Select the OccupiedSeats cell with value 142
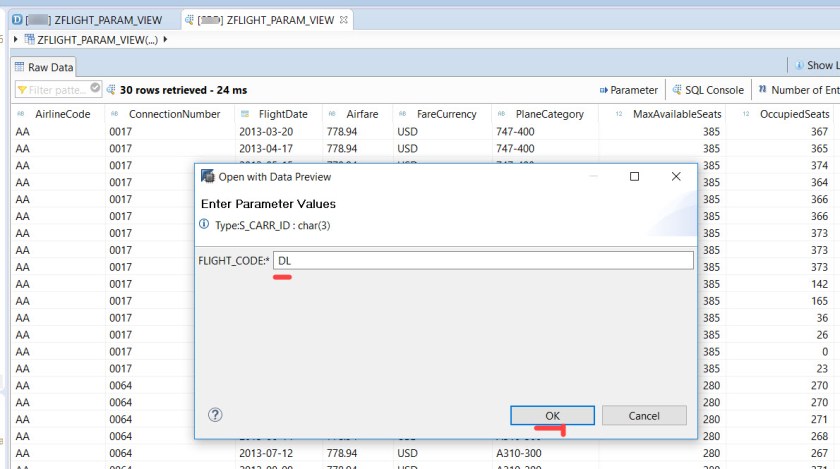 pos(819,284)
